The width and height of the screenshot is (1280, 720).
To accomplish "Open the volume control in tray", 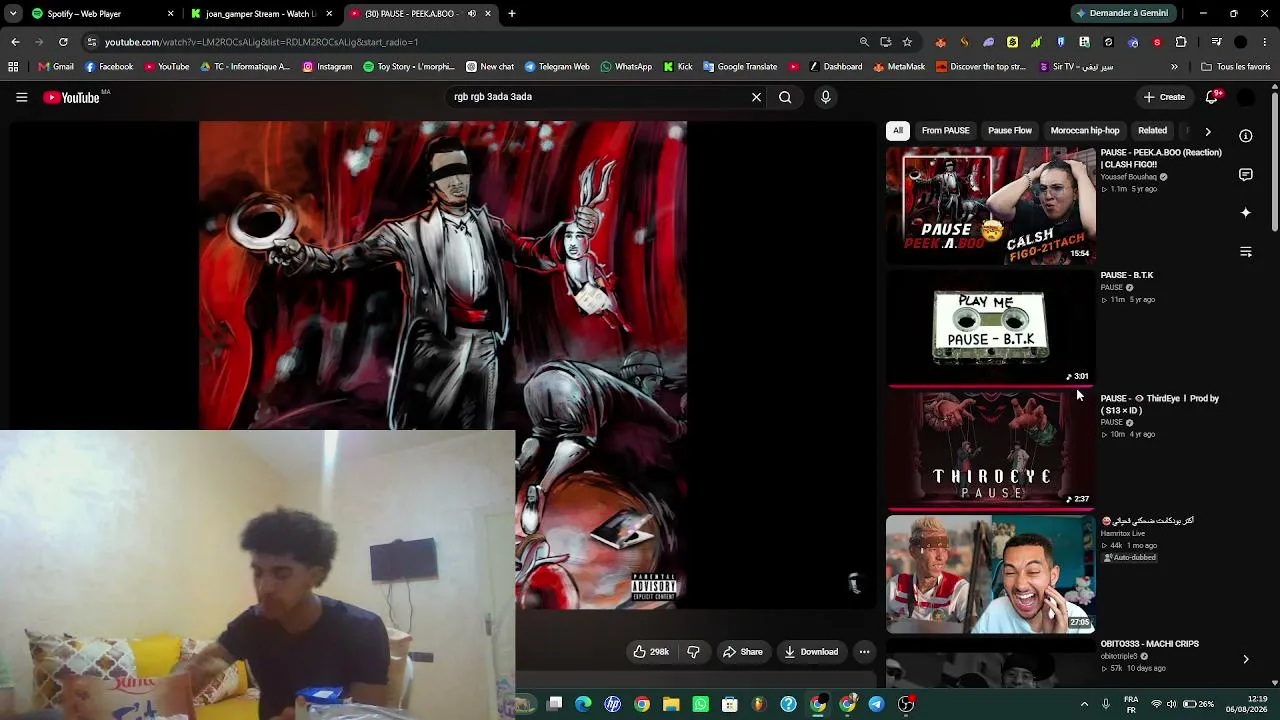I will tap(1172, 704).
